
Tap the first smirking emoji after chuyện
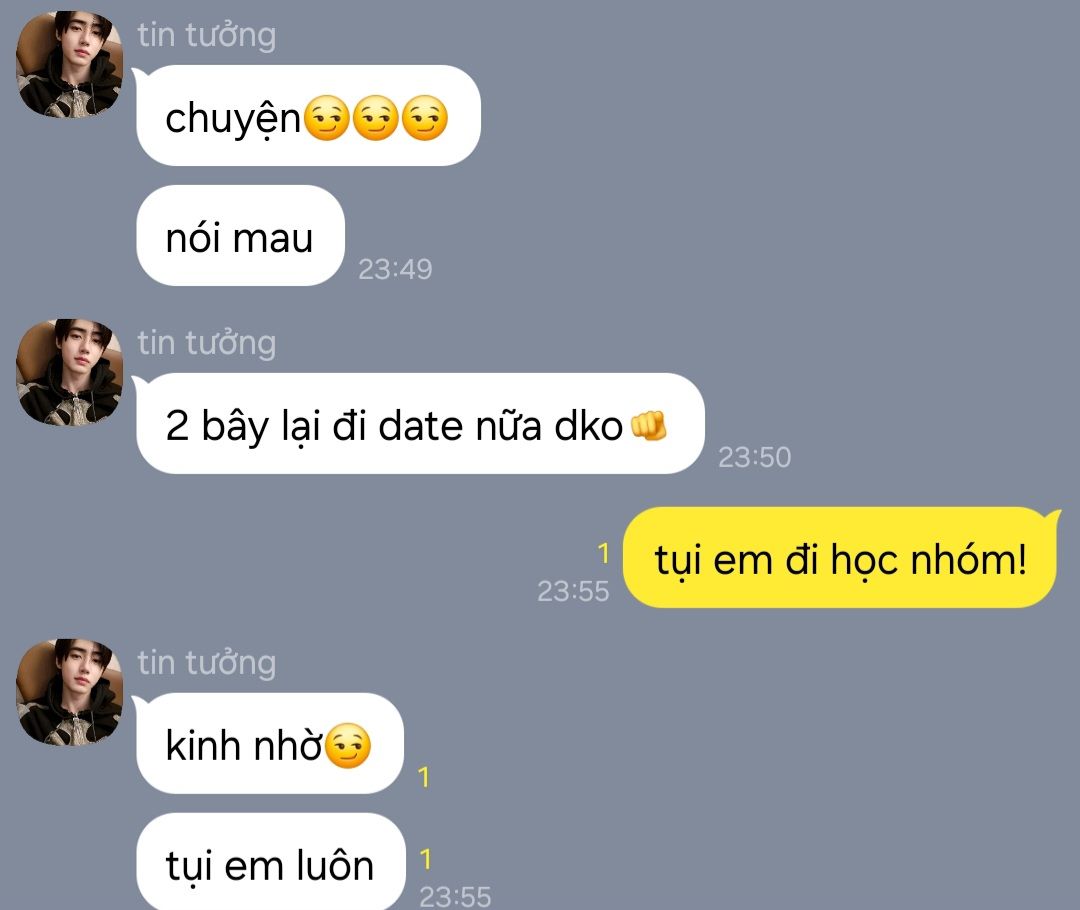point(326,118)
